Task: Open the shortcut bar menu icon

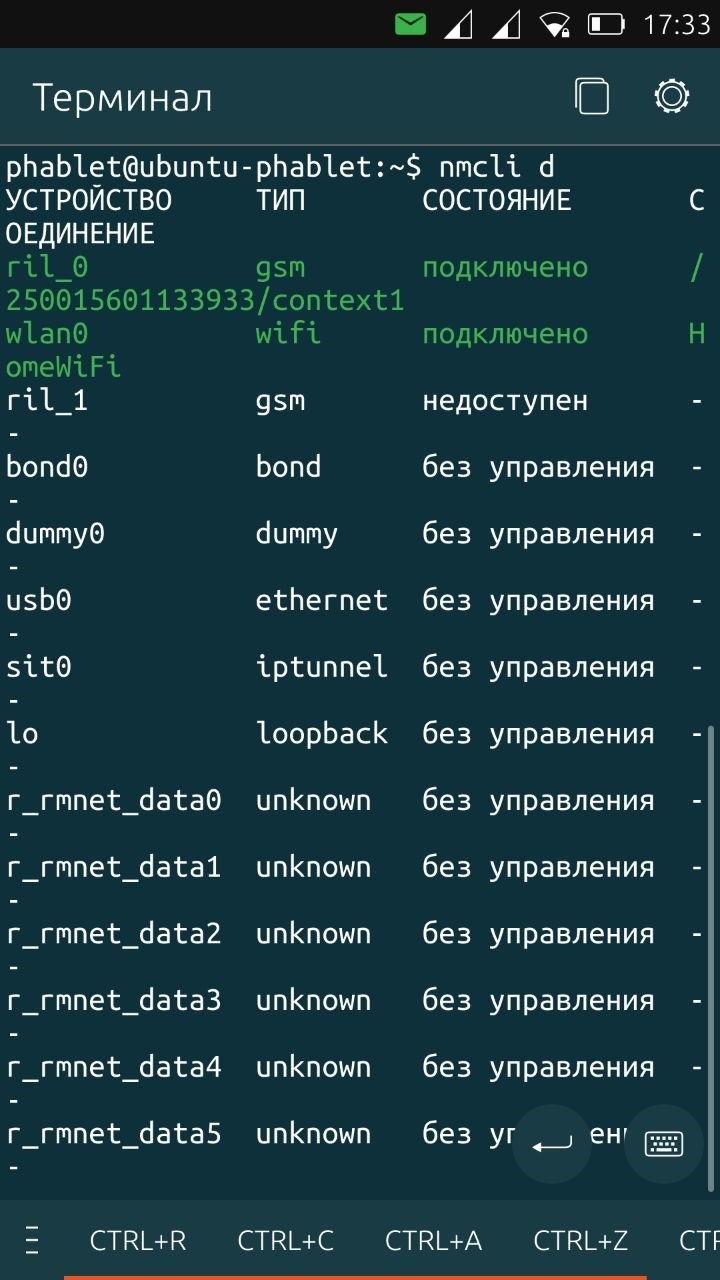Action: 32,1241
